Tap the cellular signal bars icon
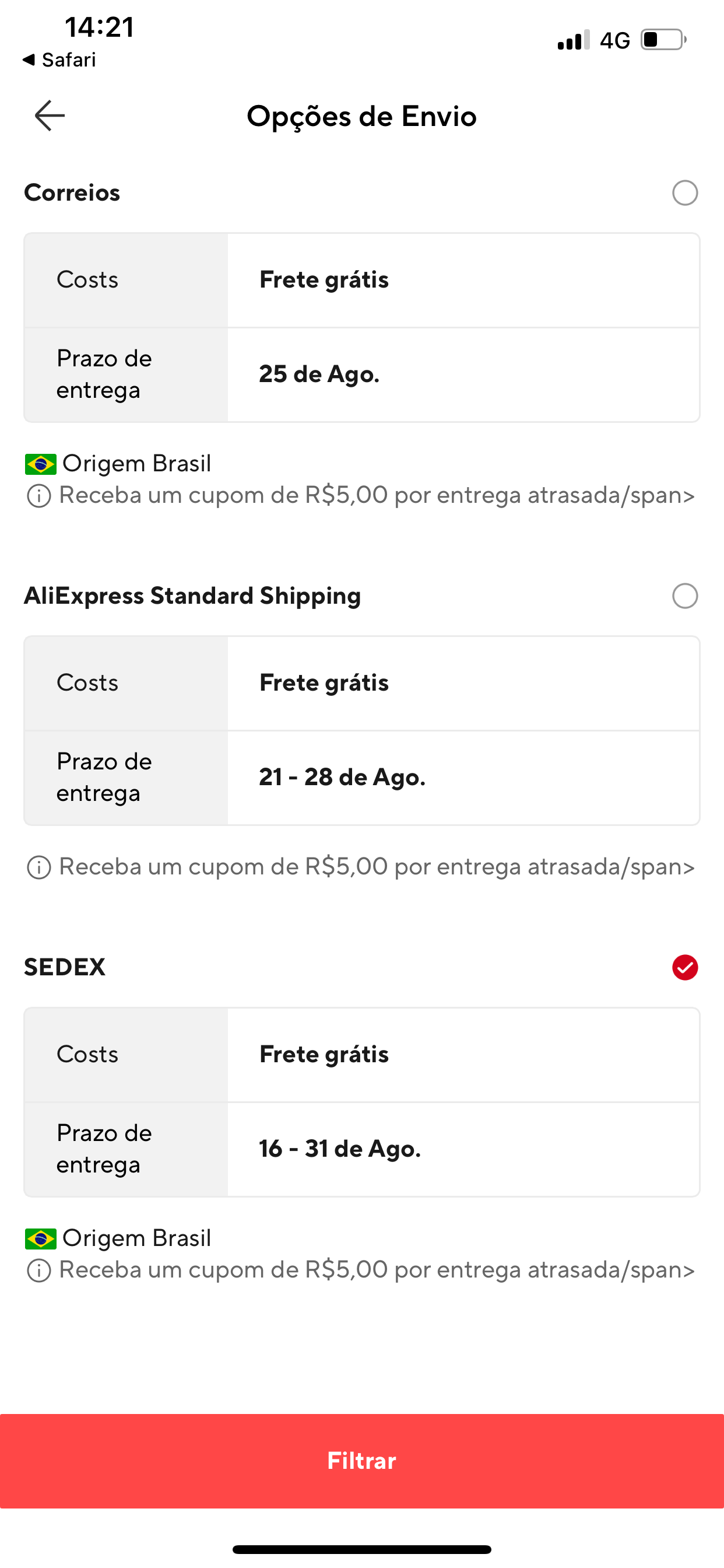Image resolution: width=724 pixels, height=1568 pixels. tap(573, 40)
